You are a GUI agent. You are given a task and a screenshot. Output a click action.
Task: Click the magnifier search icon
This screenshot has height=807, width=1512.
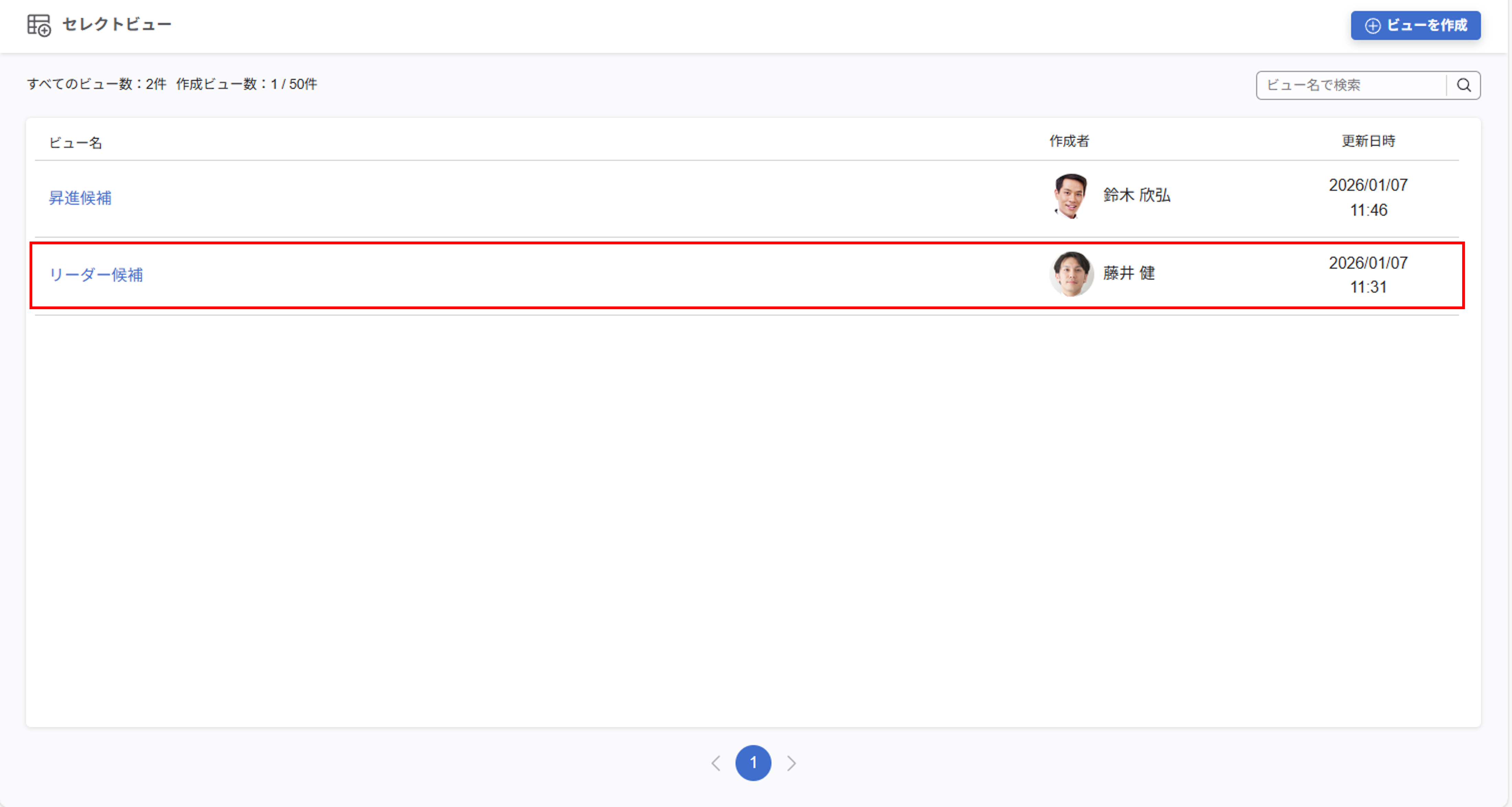coord(1464,85)
